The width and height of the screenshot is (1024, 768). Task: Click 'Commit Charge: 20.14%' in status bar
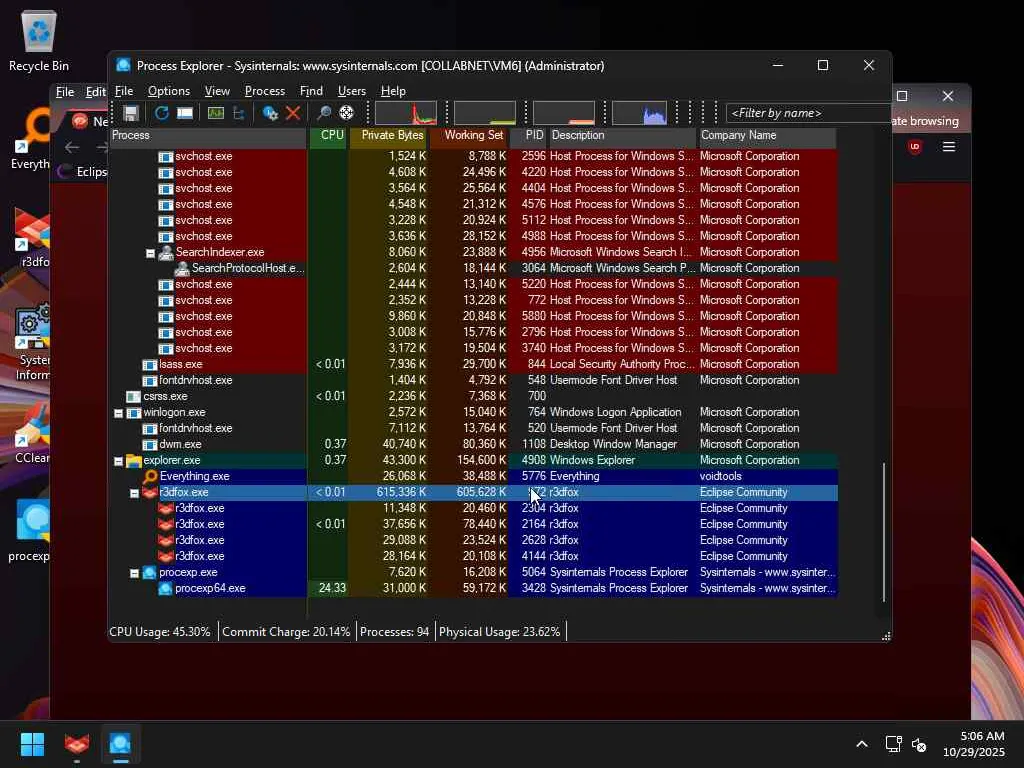pos(286,632)
